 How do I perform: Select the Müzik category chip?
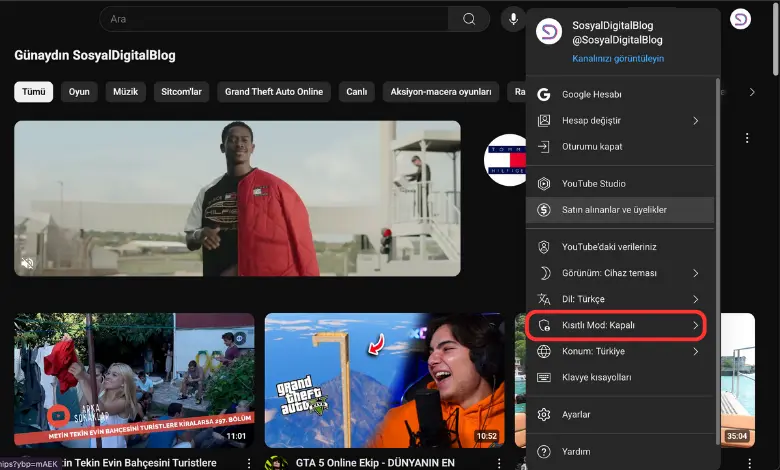(x=125, y=92)
